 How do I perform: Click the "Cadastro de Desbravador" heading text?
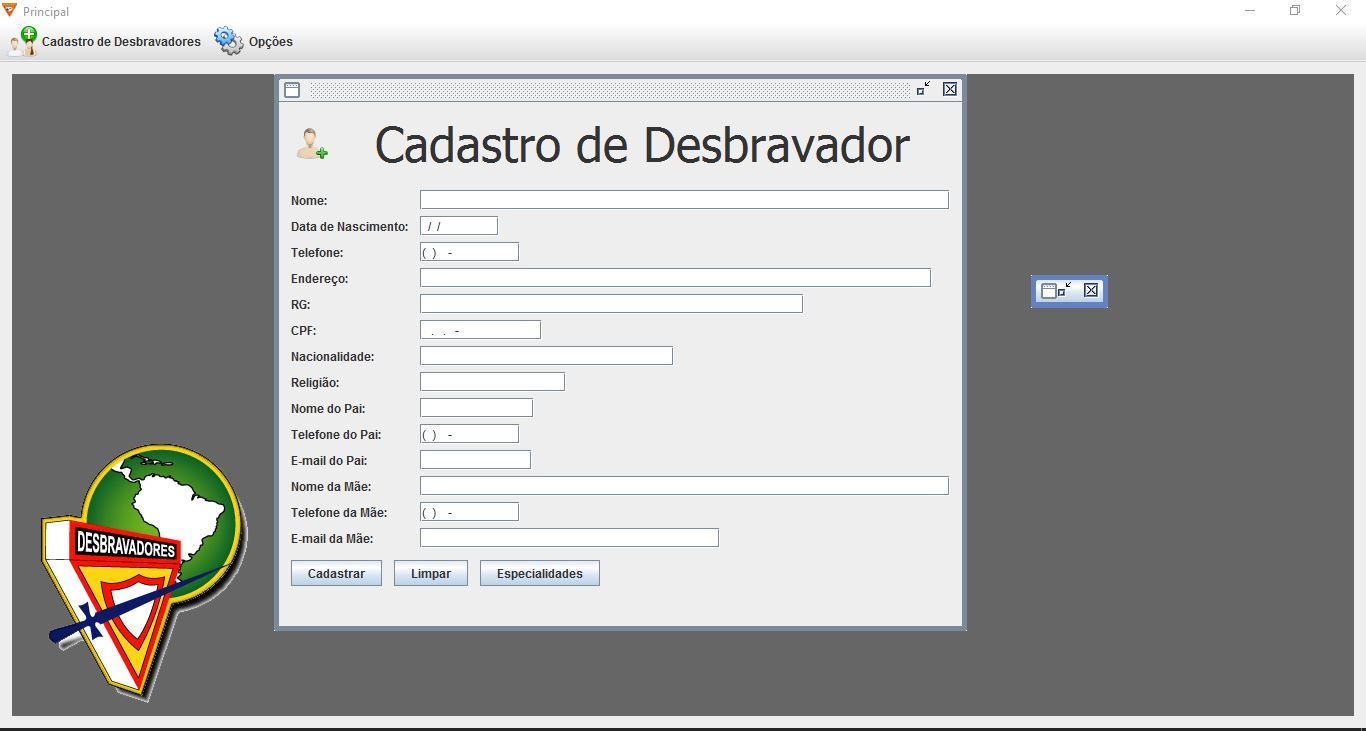[642, 145]
